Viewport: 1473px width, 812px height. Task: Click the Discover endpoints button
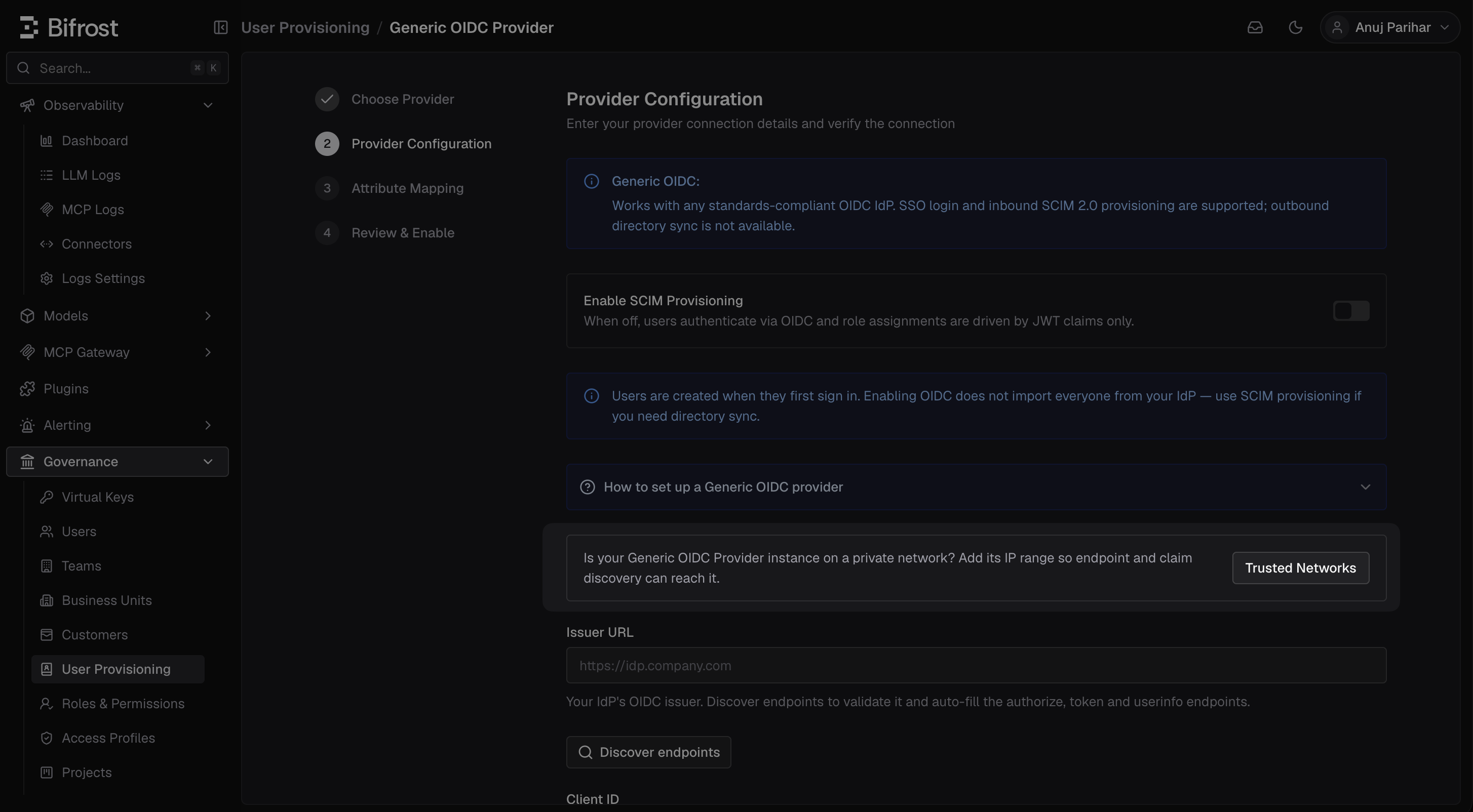(648, 752)
